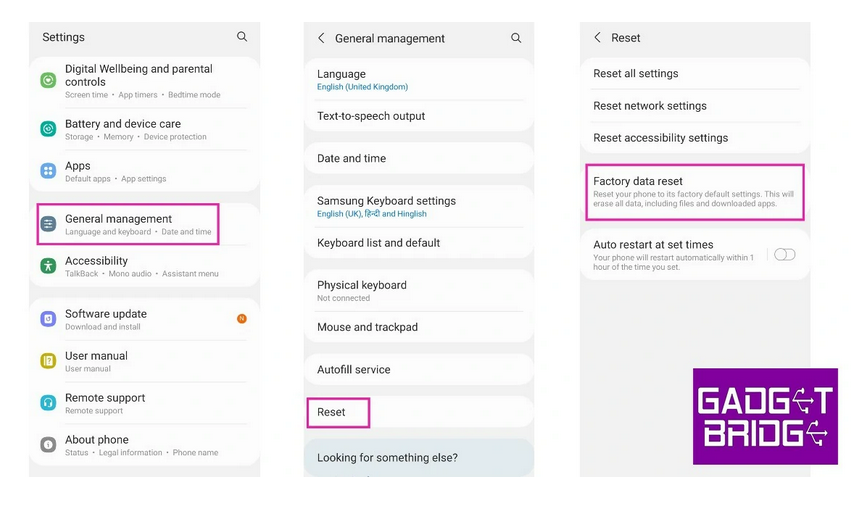Click search icon in General management
The height and width of the screenshot is (505, 851).
[516, 38]
